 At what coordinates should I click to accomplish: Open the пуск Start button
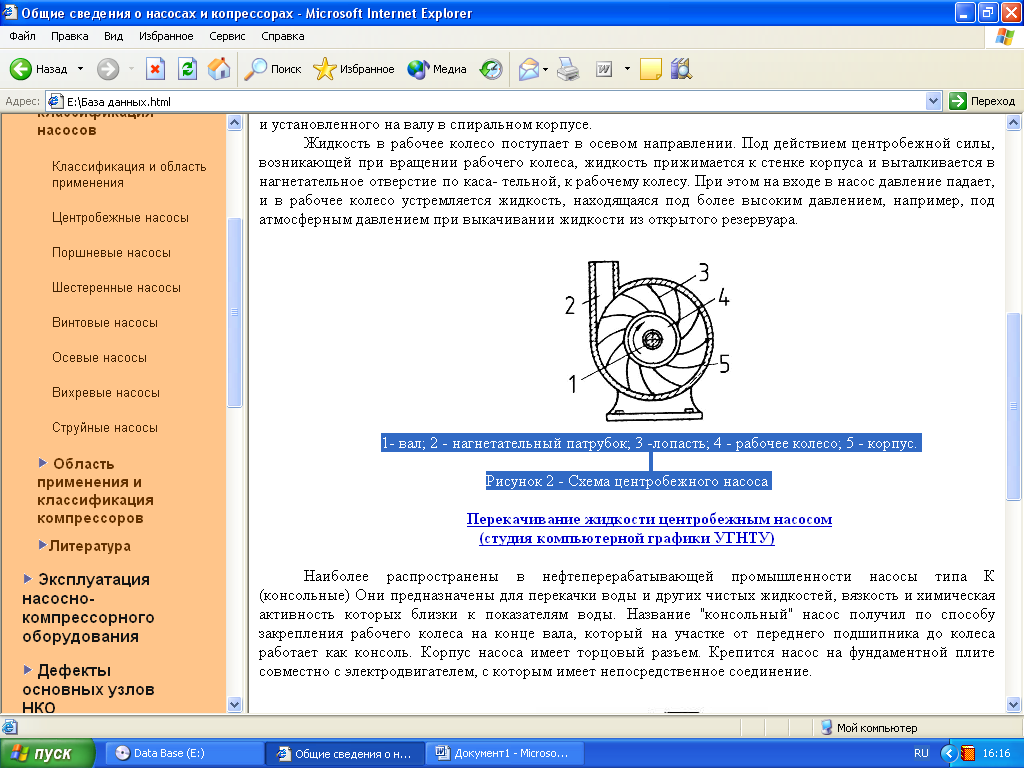click(47, 754)
